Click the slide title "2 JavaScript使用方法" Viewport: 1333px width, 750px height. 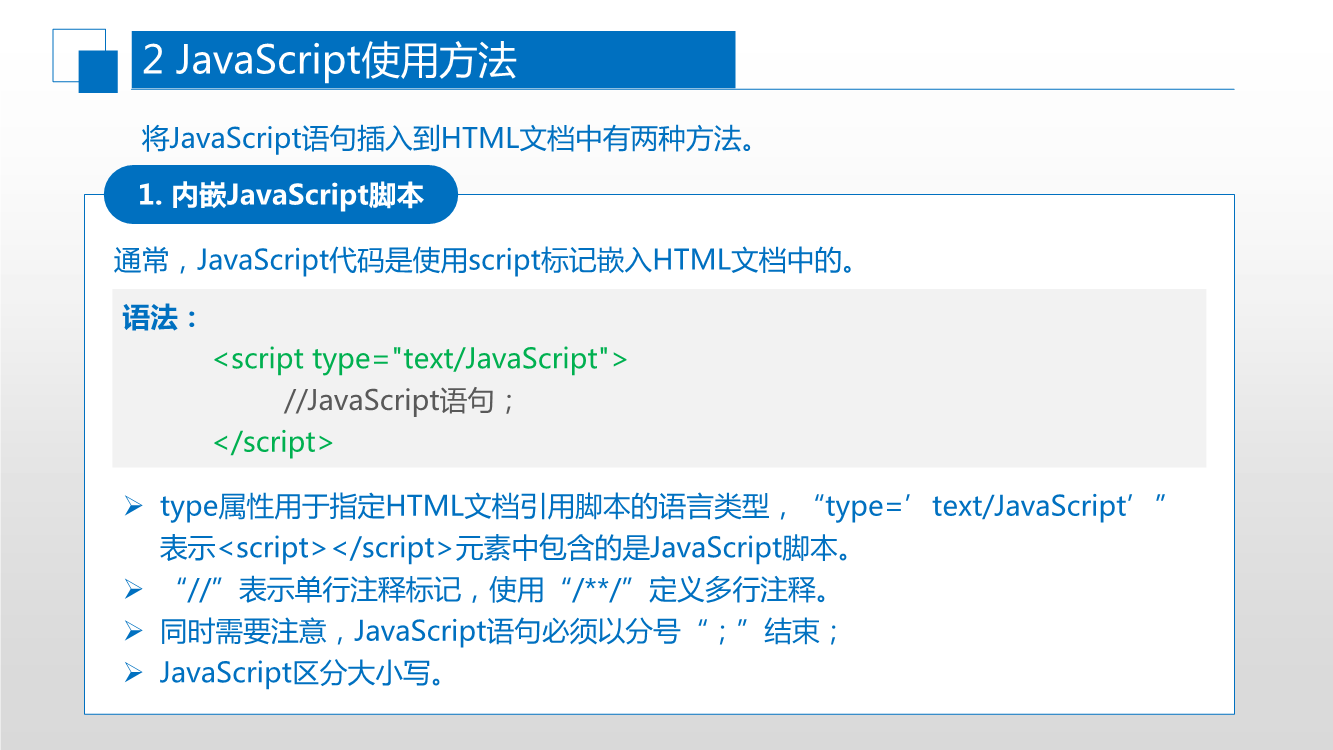coord(329,60)
